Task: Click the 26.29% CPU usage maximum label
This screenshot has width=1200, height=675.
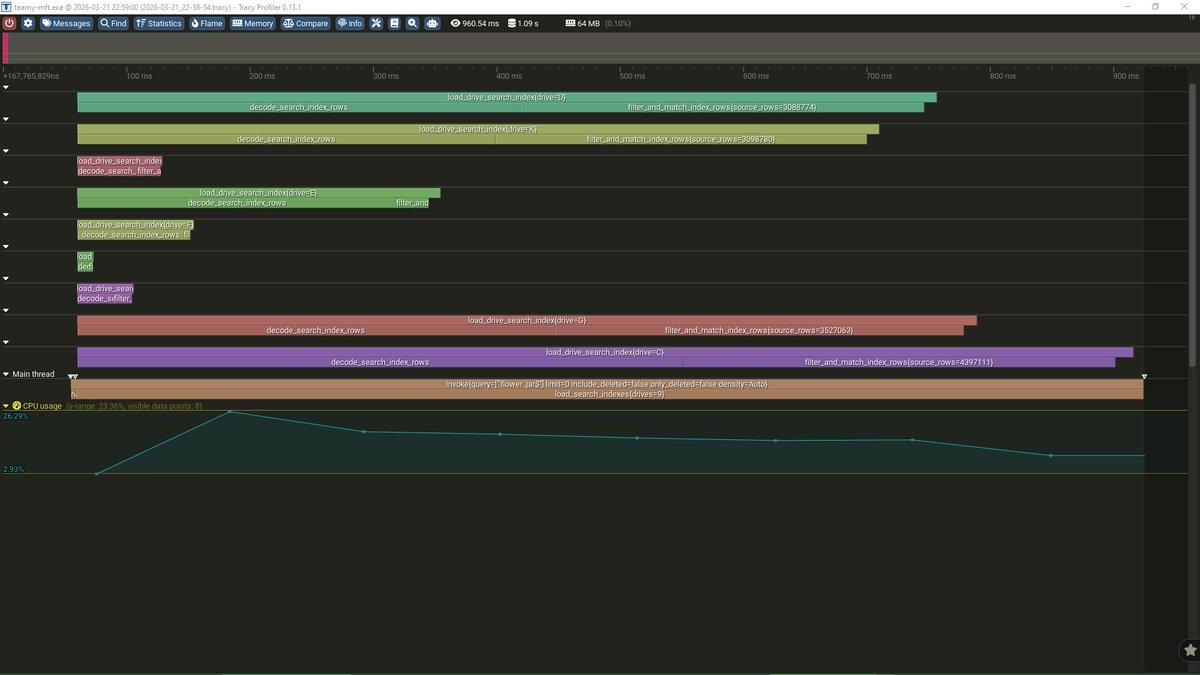Action: (15, 416)
